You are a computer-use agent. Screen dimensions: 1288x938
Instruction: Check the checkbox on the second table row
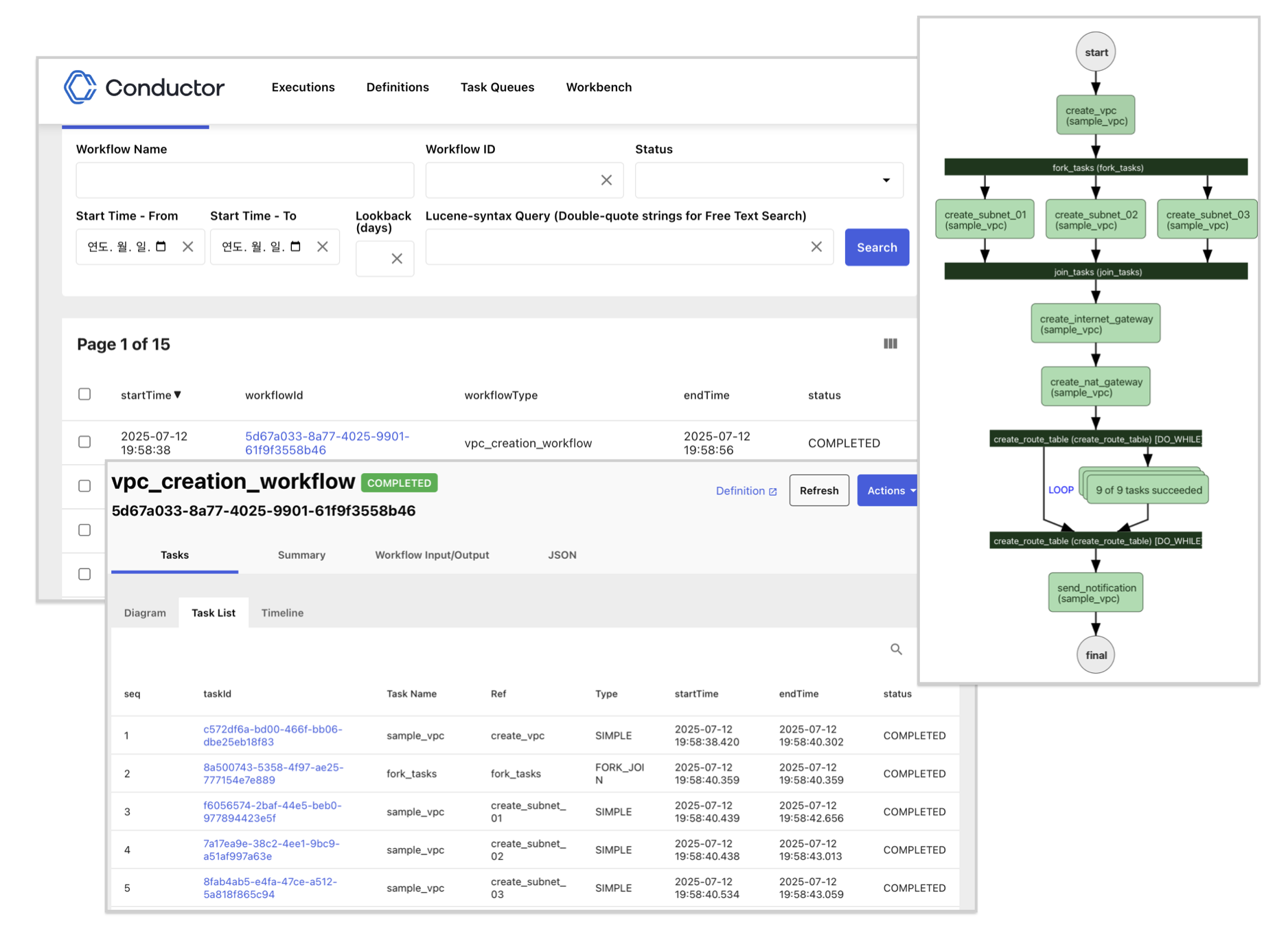(x=84, y=486)
